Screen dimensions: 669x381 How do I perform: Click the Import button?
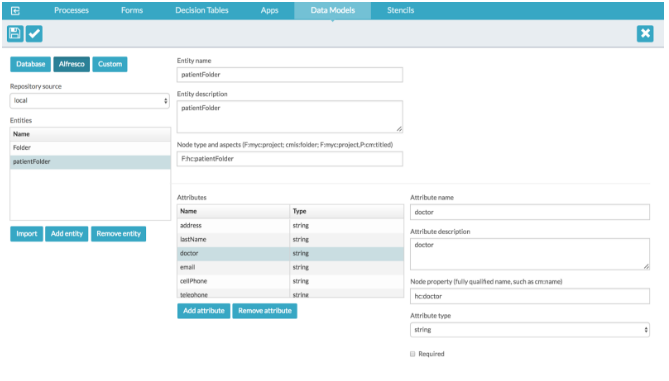[x=26, y=234]
